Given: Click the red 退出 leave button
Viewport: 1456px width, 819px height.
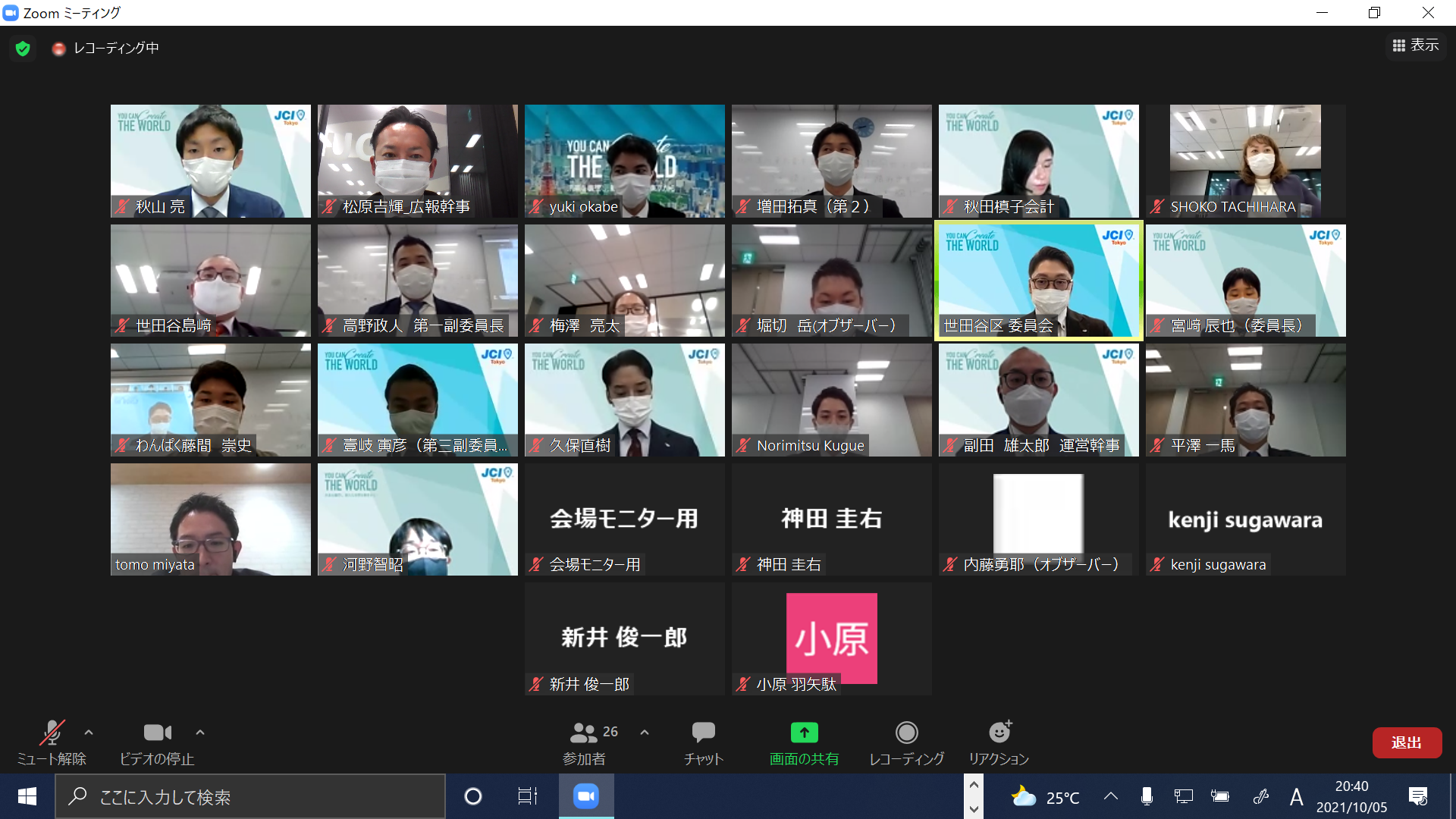Looking at the screenshot, I should [1406, 742].
